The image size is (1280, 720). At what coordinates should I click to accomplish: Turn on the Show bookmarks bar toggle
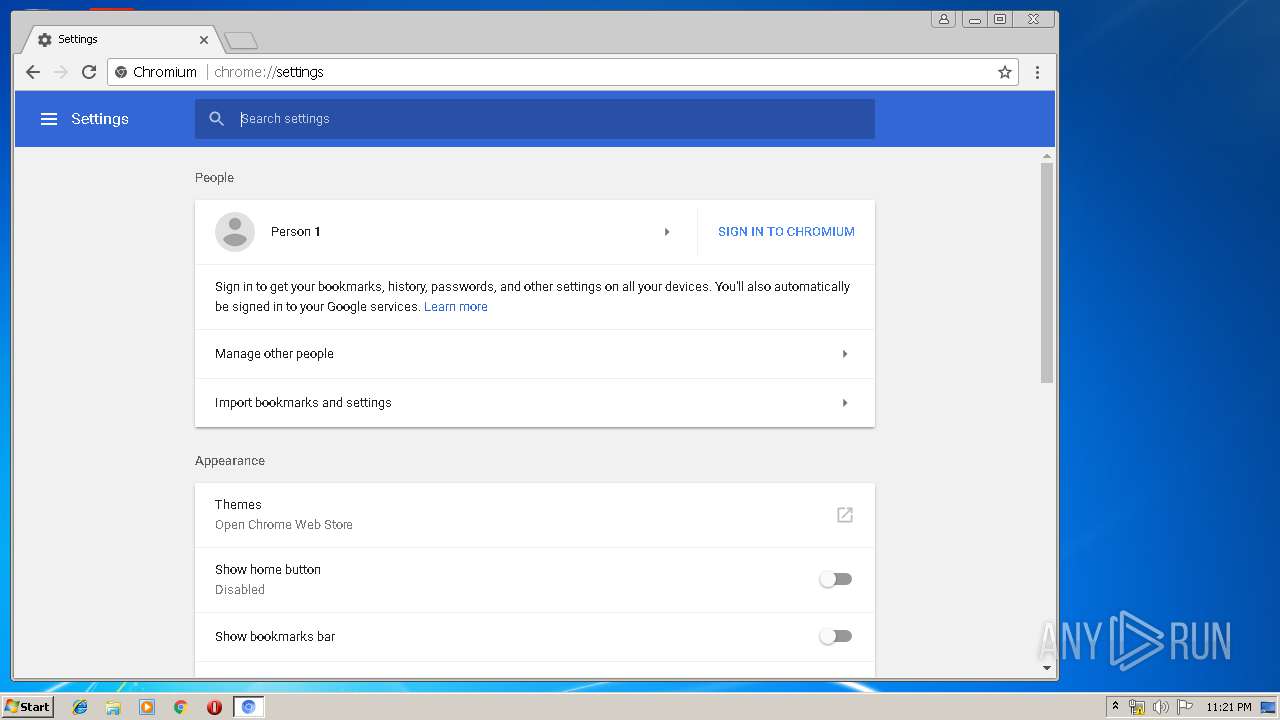coord(835,636)
